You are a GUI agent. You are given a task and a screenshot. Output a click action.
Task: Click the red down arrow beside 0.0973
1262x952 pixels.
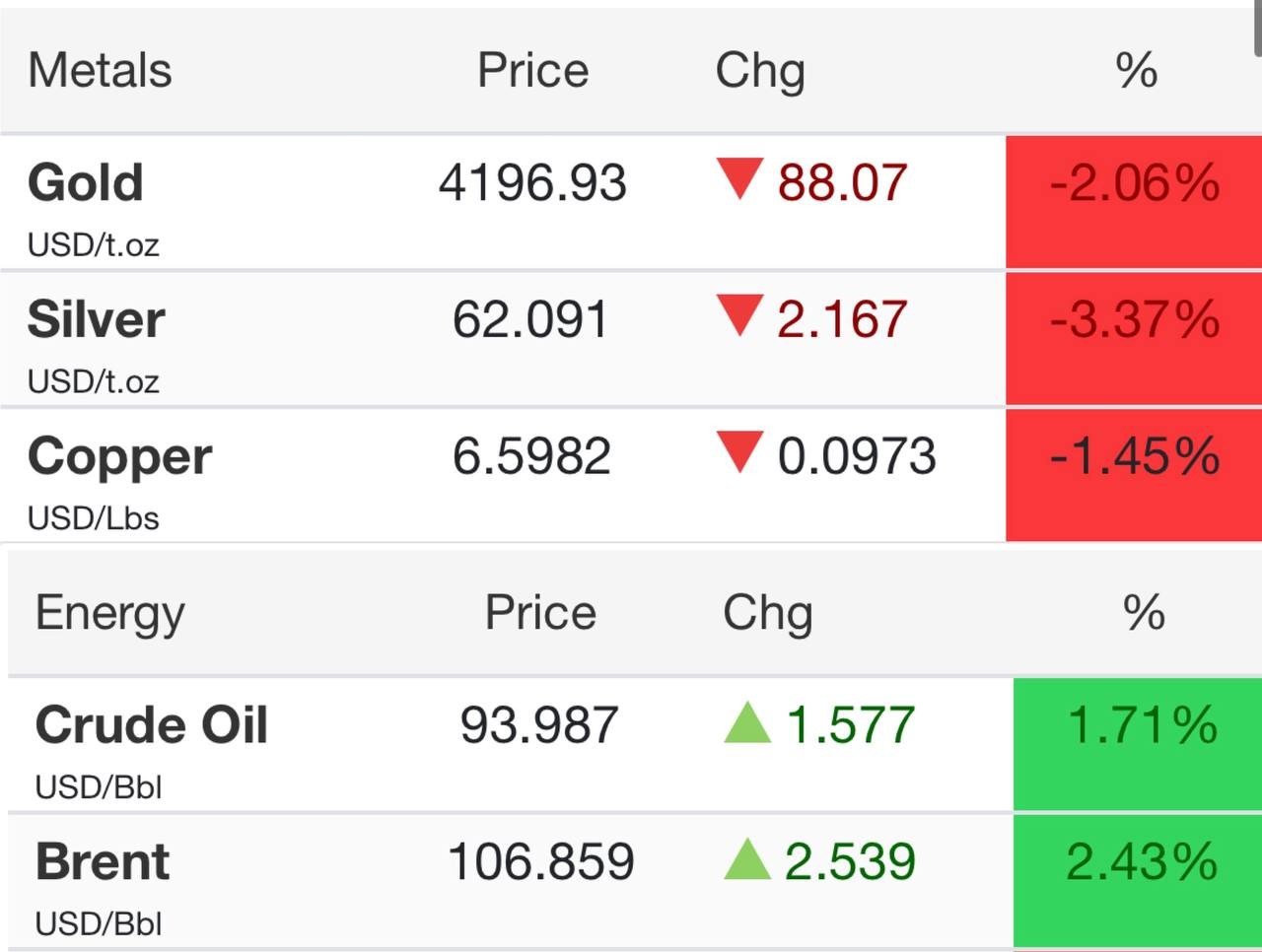(740, 453)
